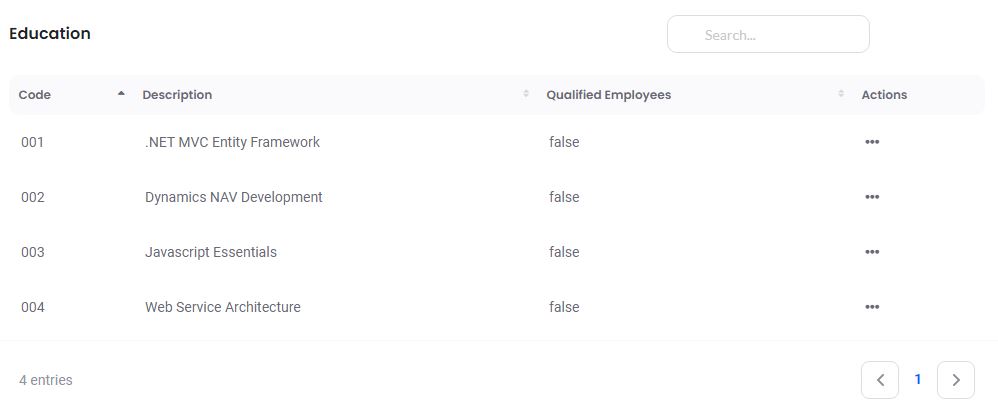Select the row with code 001

tap(33, 142)
